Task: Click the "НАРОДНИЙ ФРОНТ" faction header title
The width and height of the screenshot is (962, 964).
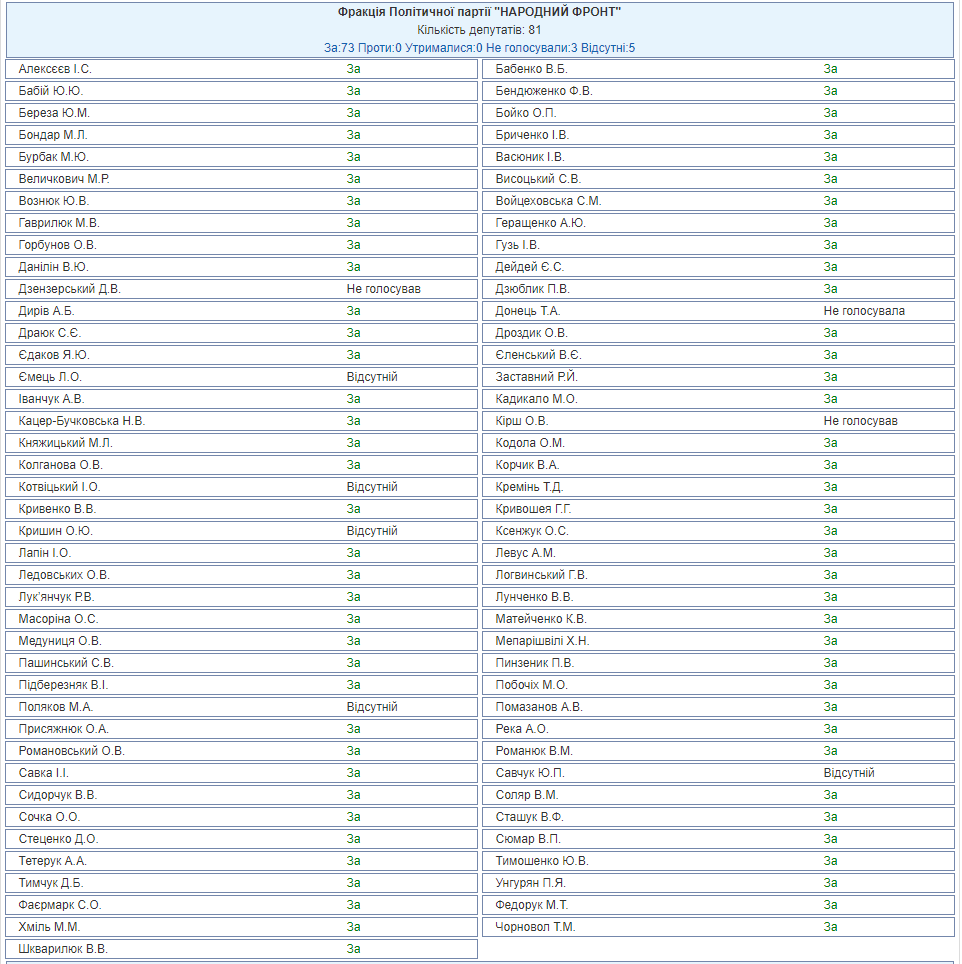Action: (x=479, y=13)
